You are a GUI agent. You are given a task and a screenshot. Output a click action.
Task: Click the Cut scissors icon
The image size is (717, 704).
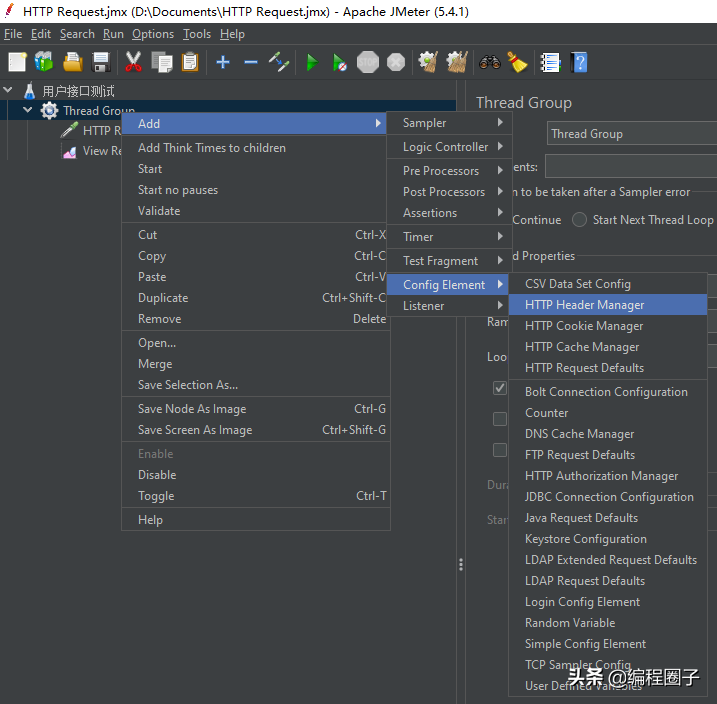point(133,62)
